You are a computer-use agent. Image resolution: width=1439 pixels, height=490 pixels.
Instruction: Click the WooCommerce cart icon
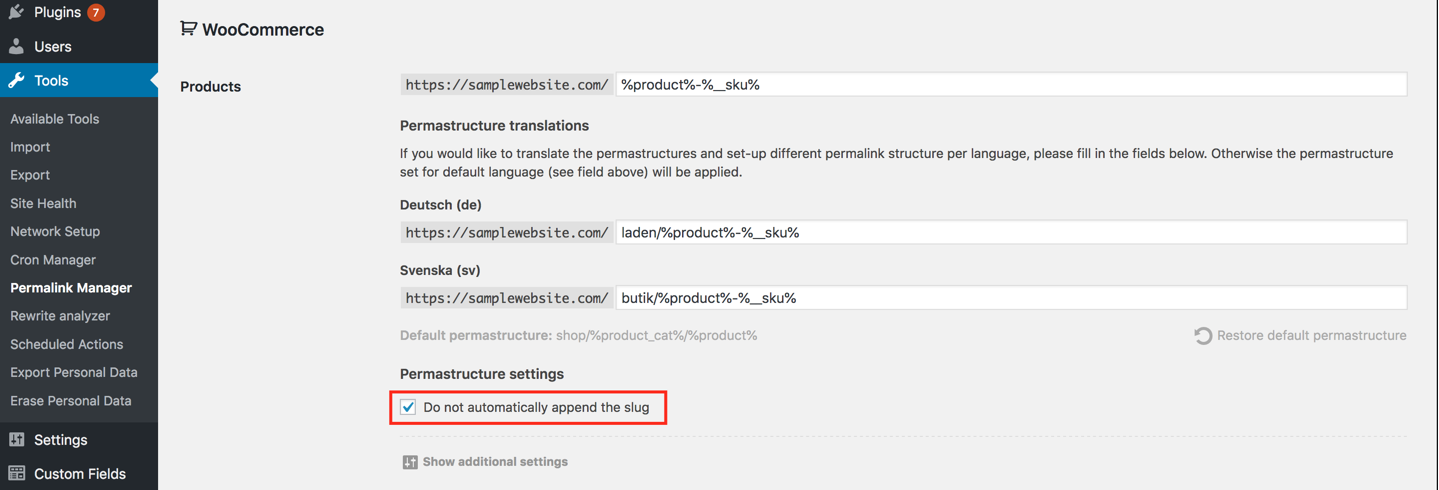[188, 29]
